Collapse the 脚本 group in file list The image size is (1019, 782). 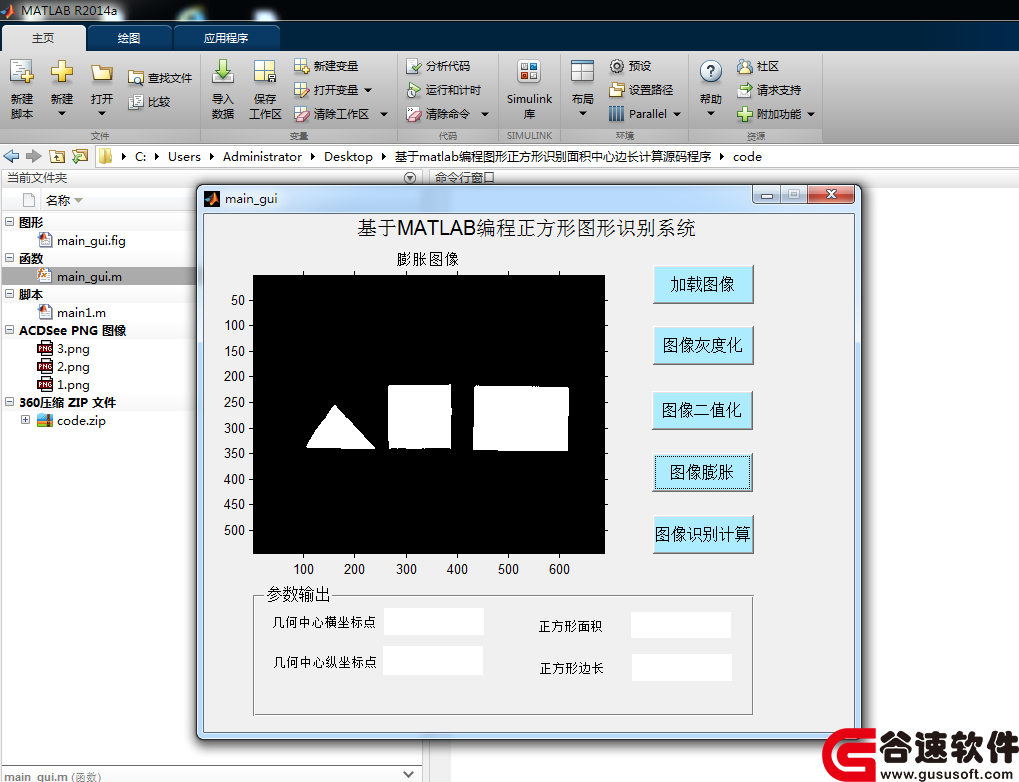click(9, 293)
